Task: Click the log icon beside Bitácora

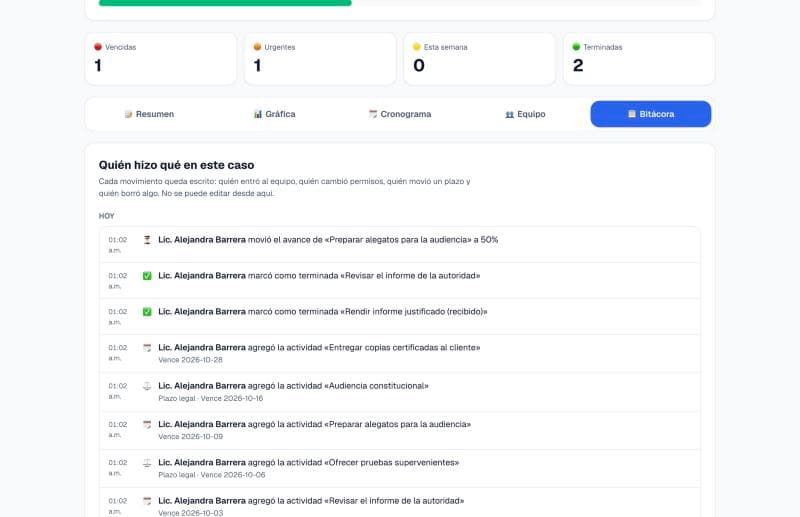Action: click(632, 114)
